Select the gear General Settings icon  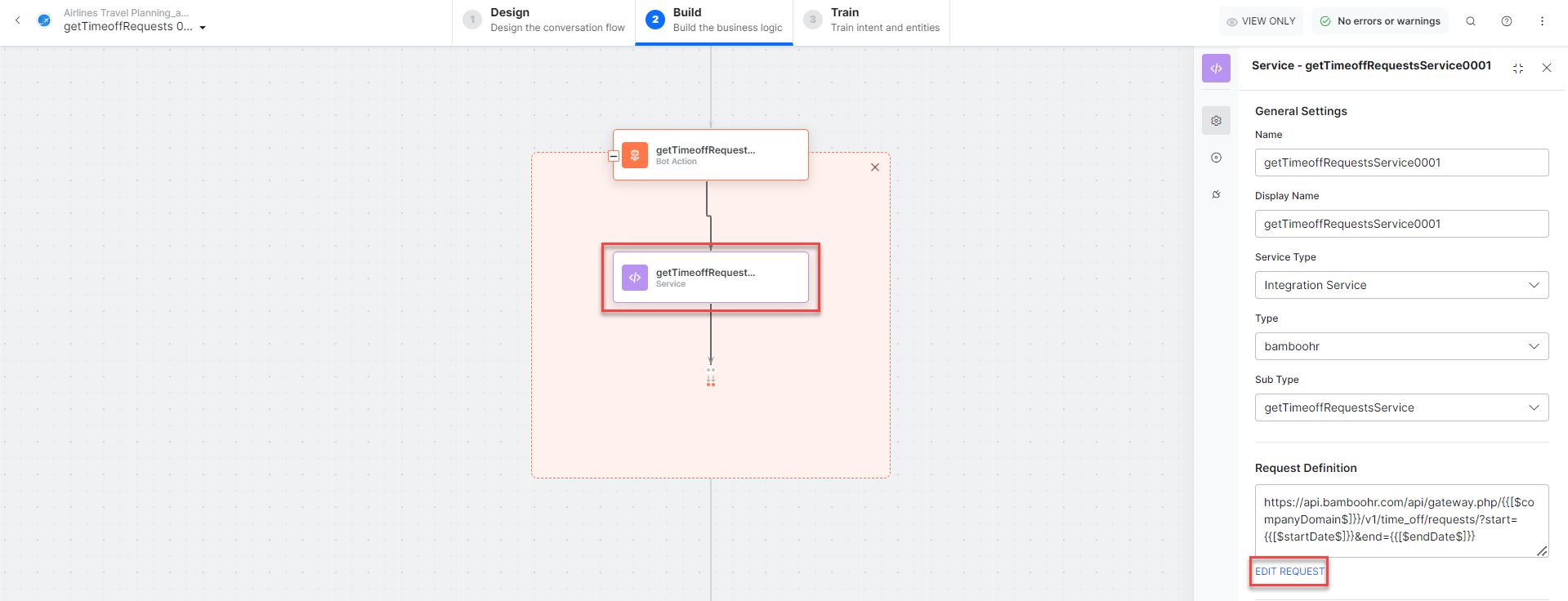(x=1216, y=121)
